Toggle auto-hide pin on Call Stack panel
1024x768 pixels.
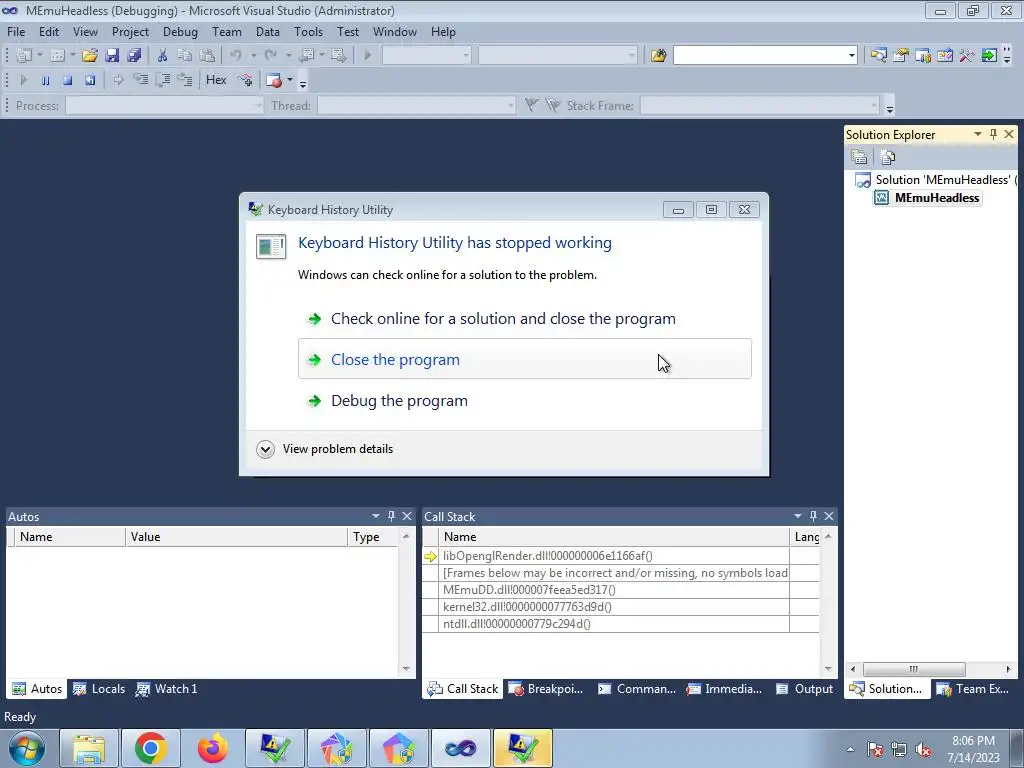[813, 516]
